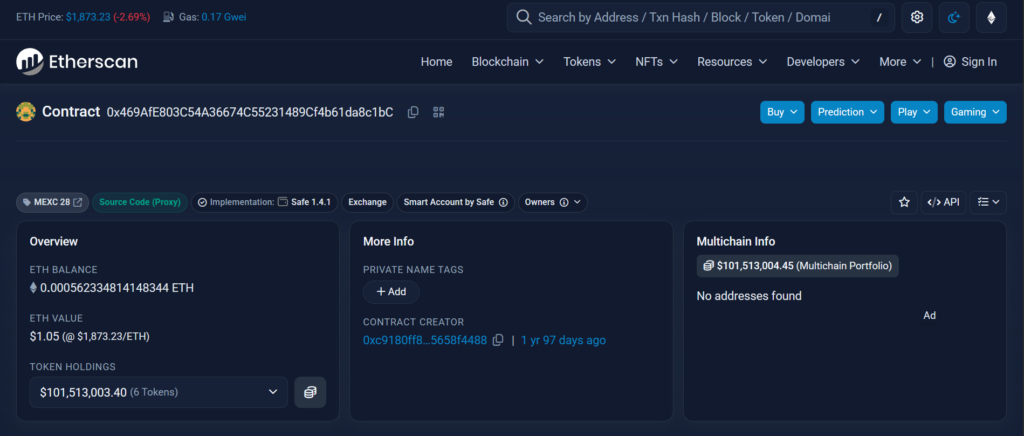
Task: Open checklist more options dropdown
Action: coord(988,202)
